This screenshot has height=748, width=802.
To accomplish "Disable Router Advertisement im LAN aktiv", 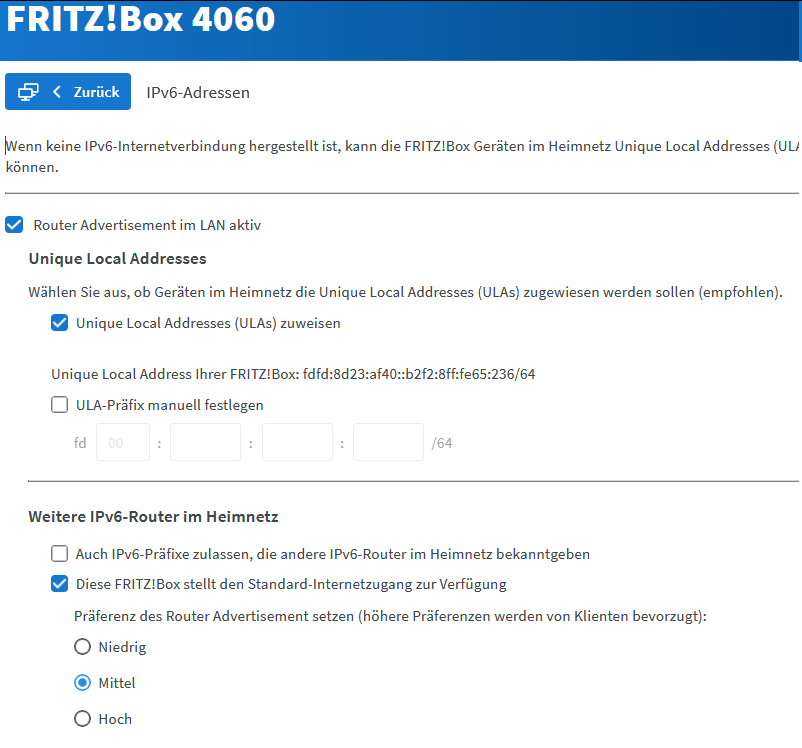I will pos(14,225).
